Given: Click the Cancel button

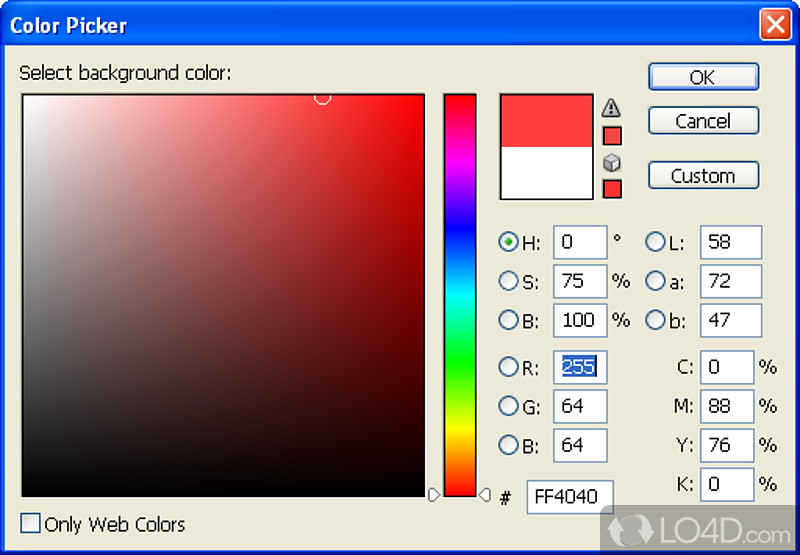Looking at the screenshot, I should (x=704, y=121).
